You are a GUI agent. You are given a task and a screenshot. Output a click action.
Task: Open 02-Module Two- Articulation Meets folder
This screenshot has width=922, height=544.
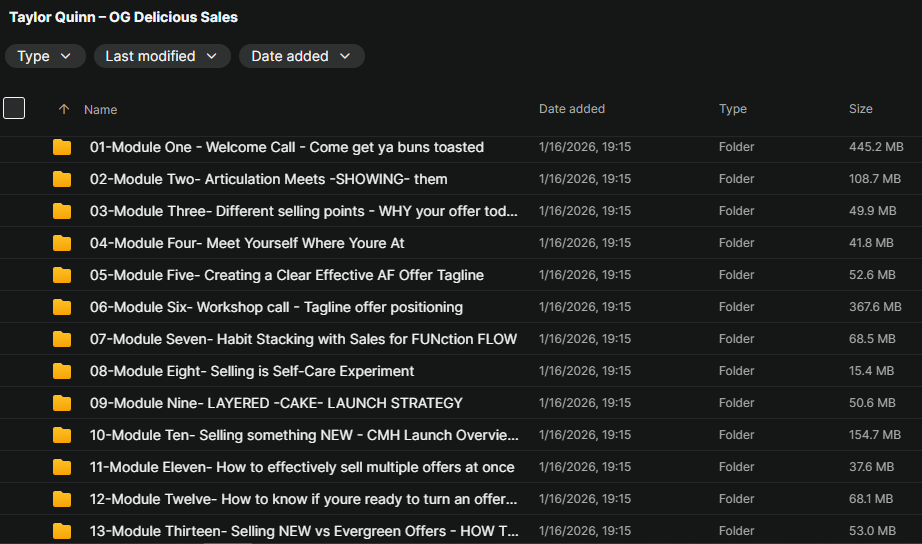(x=268, y=179)
